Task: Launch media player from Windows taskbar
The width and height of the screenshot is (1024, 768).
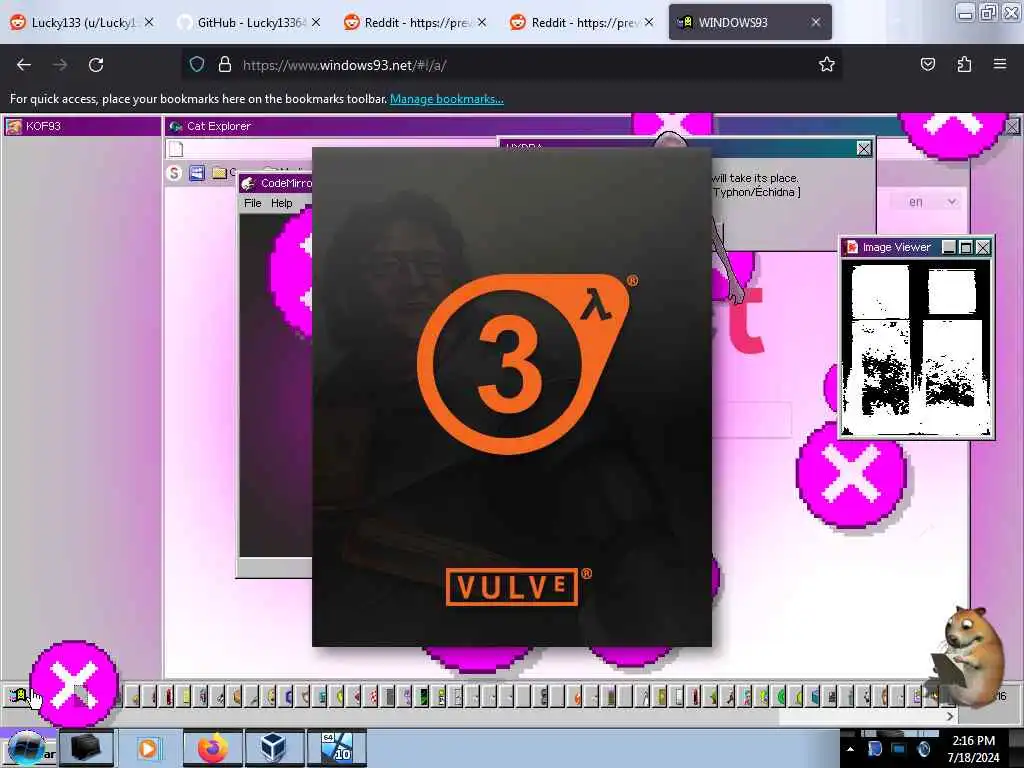Action: [x=148, y=748]
